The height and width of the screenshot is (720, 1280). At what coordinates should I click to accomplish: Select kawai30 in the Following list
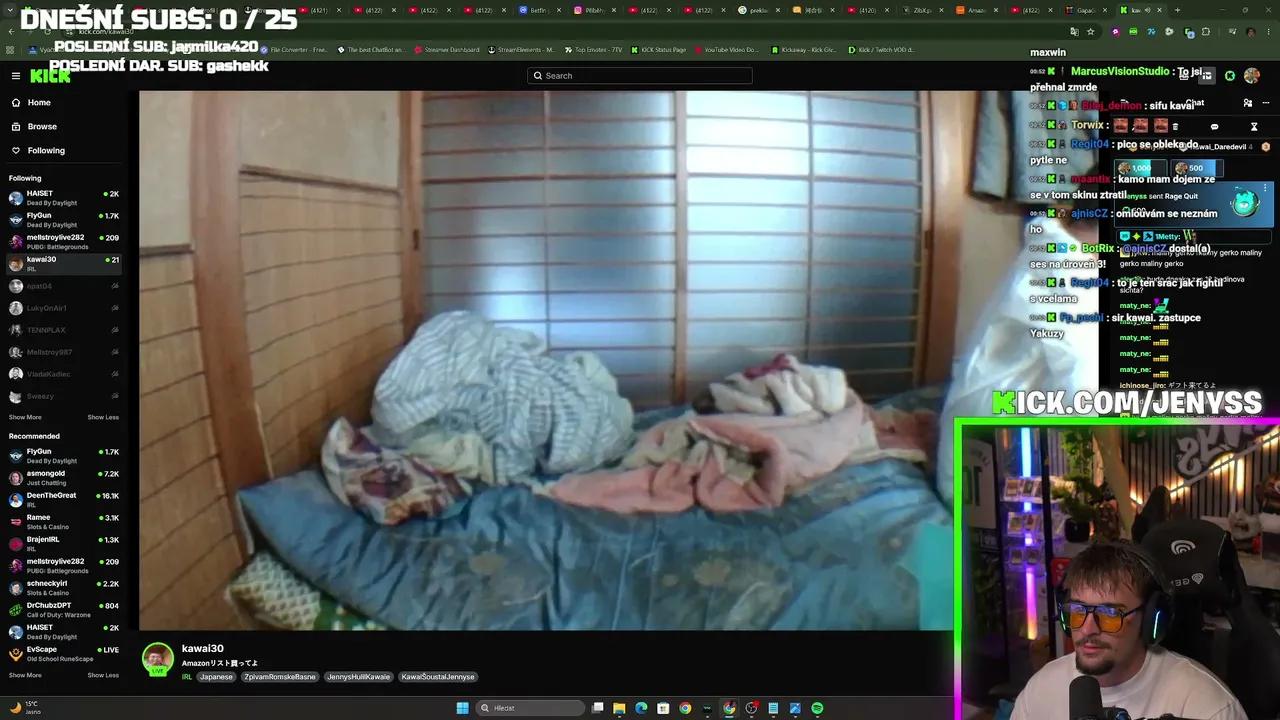tap(64, 264)
